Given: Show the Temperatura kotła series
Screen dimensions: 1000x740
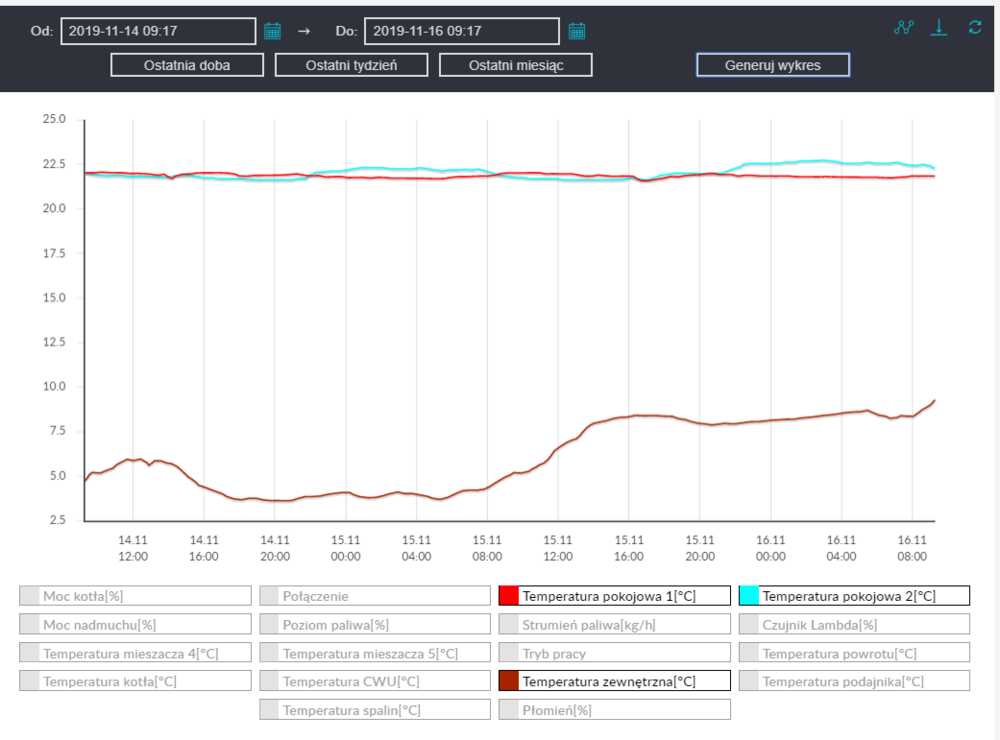Looking at the screenshot, I should click(135, 681).
